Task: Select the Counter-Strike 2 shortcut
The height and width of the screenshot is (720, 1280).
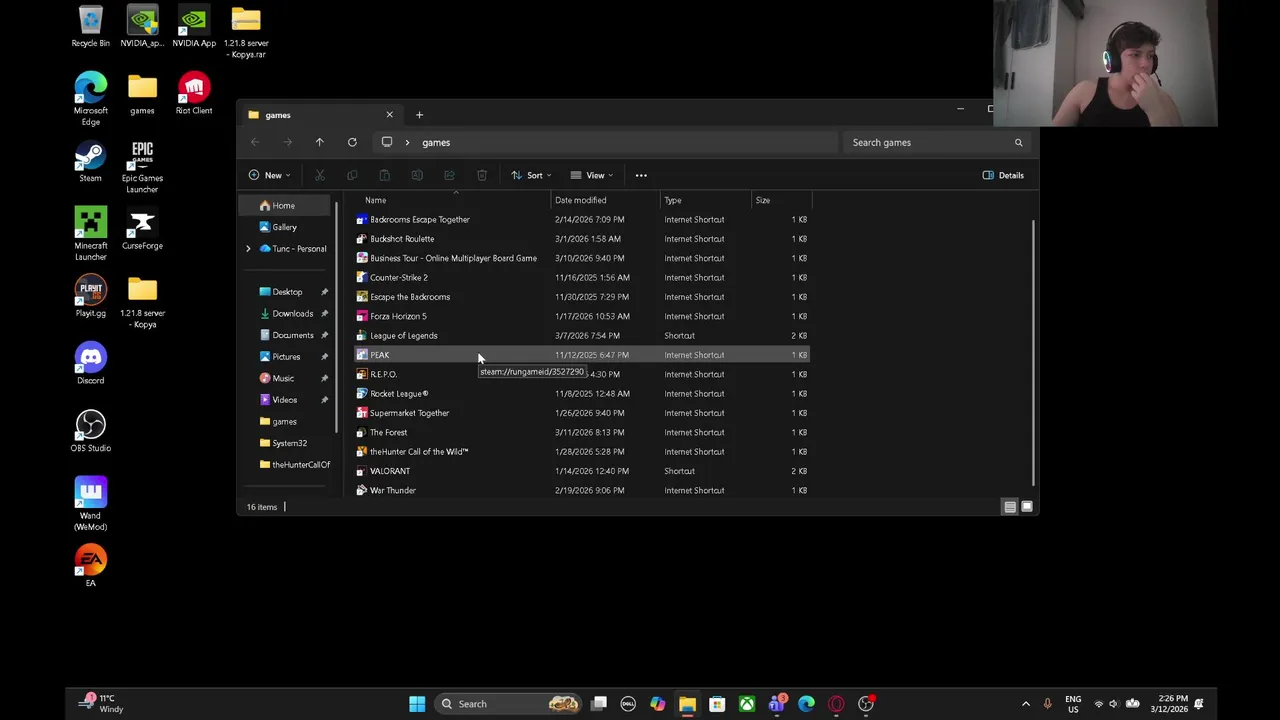Action: (x=581, y=278)
